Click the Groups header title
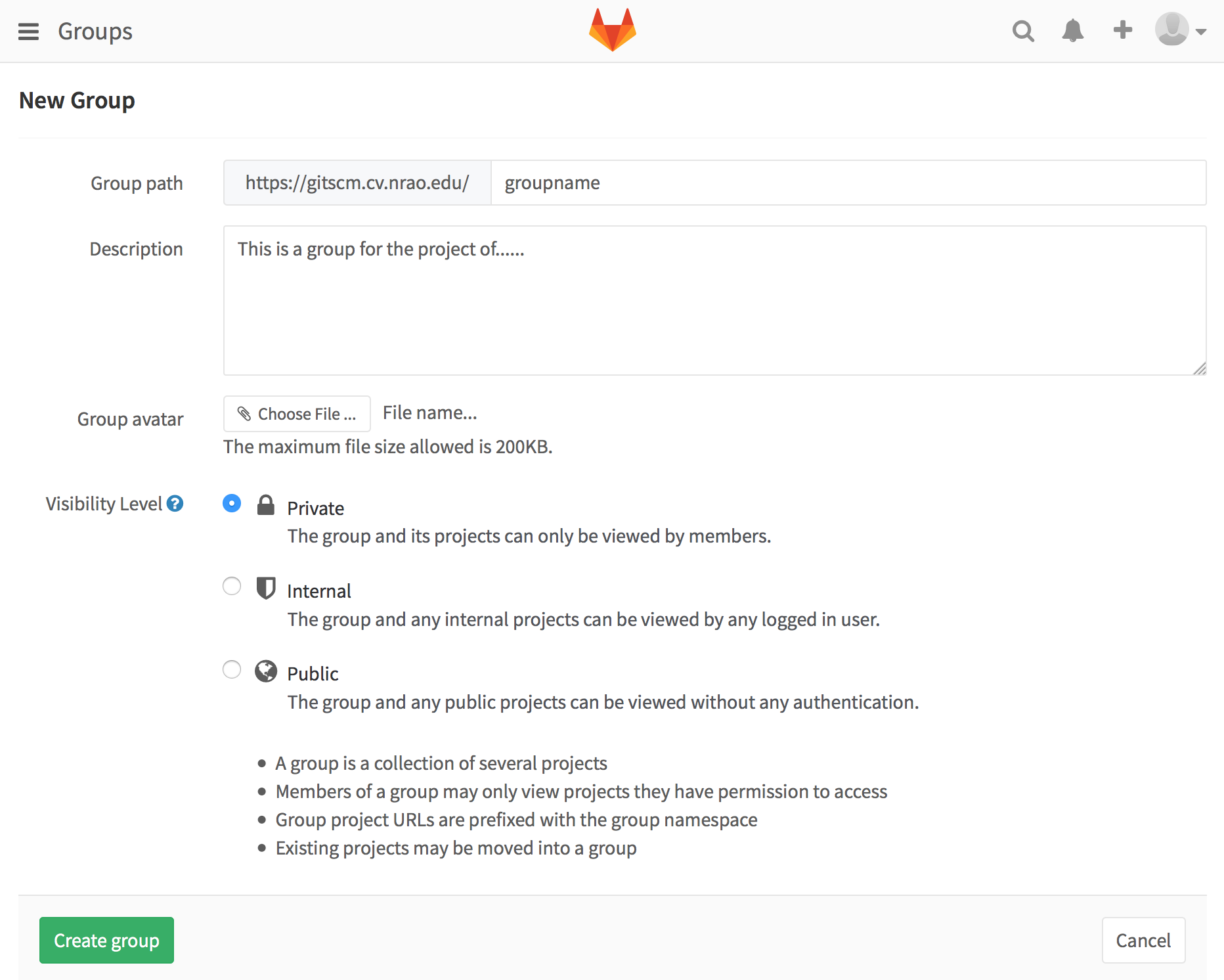1224x980 pixels. (x=95, y=32)
